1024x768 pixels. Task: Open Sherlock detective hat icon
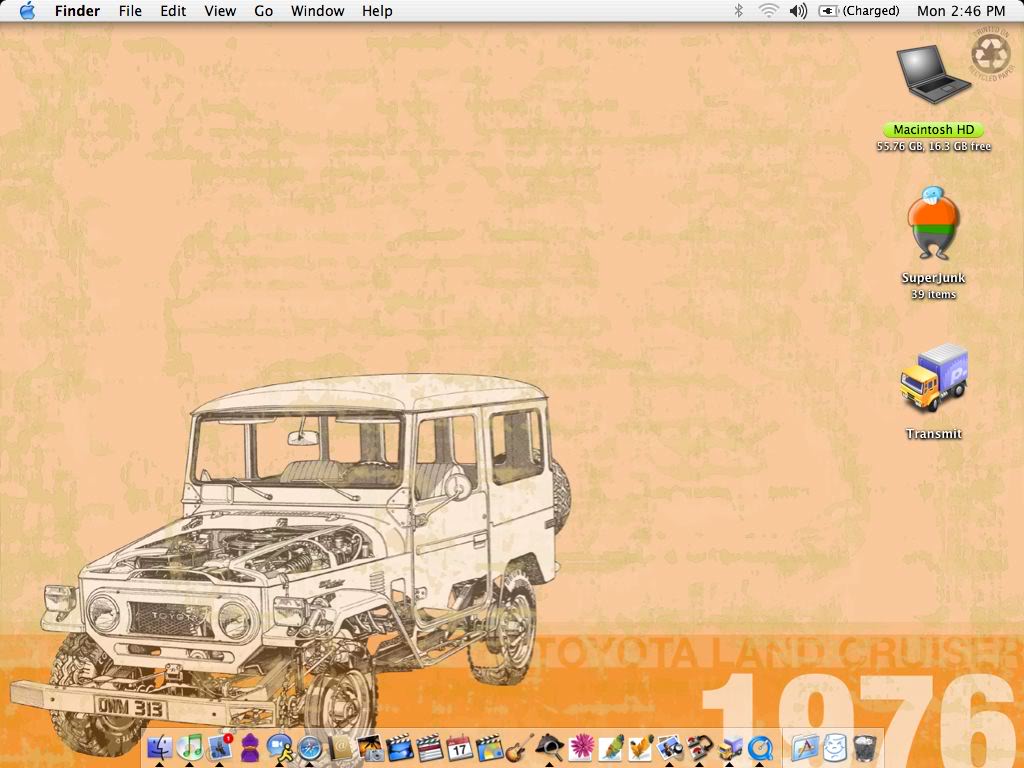(x=550, y=747)
